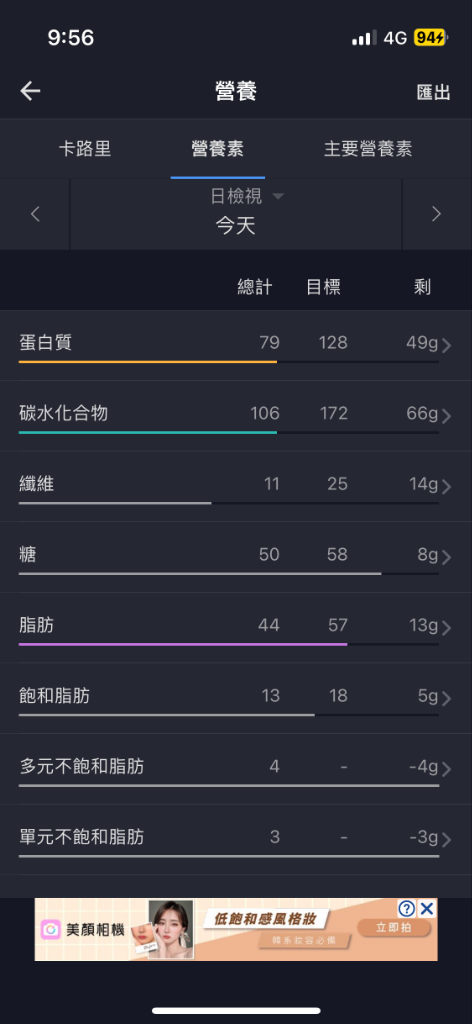
Task: Go to next day with right chevron
Action: (x=437, y=214)
